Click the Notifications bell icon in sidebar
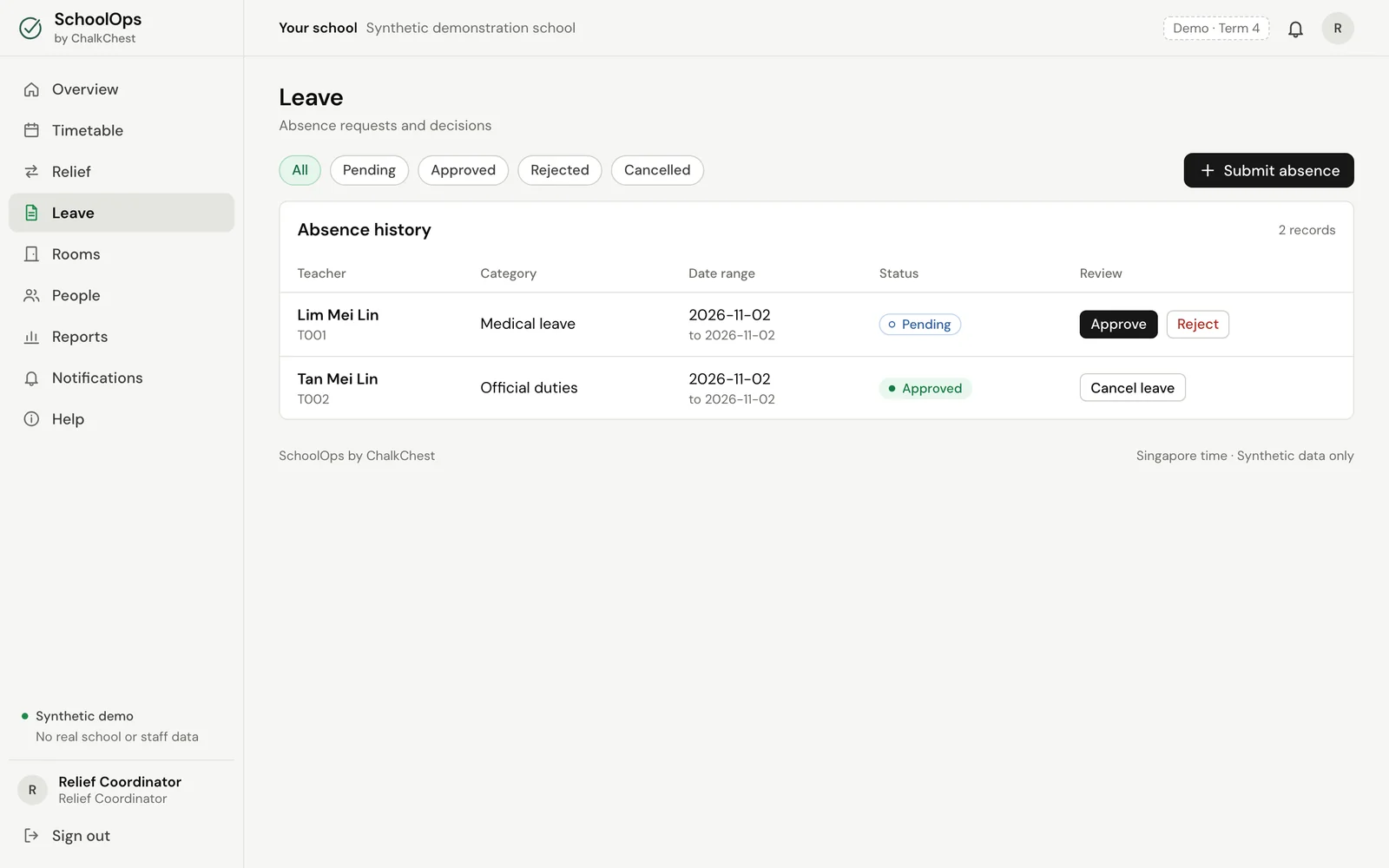The width and height of the screenshot is (1389, 868). pos(31,378)
